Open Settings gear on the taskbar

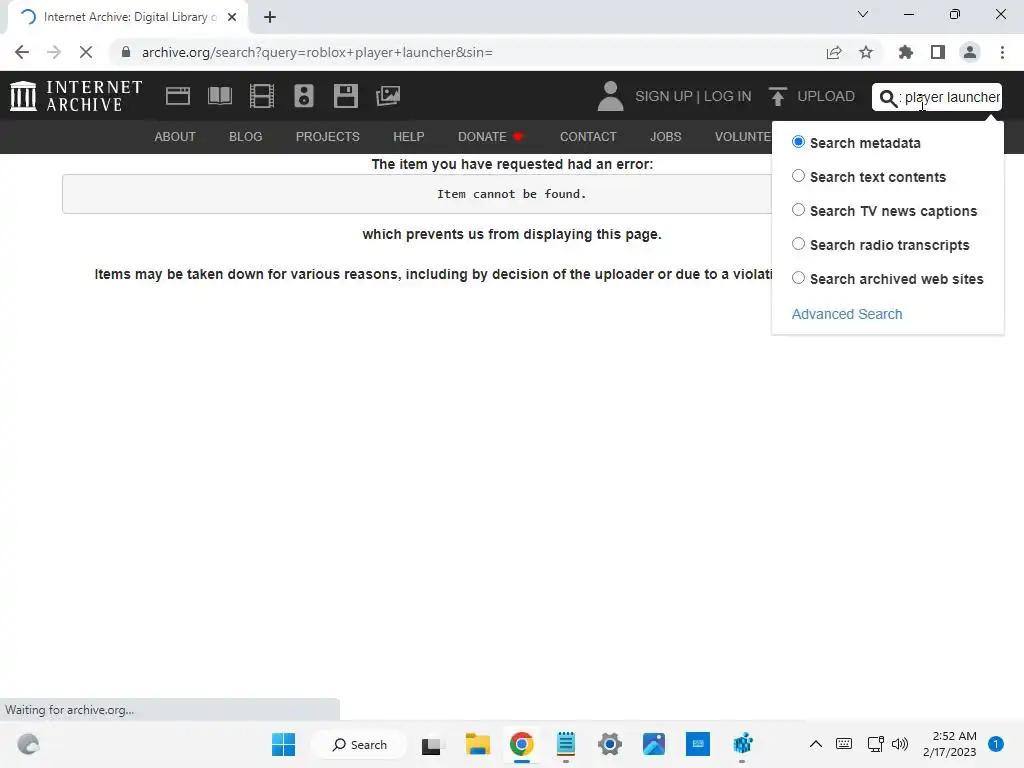tap(610, 744)
